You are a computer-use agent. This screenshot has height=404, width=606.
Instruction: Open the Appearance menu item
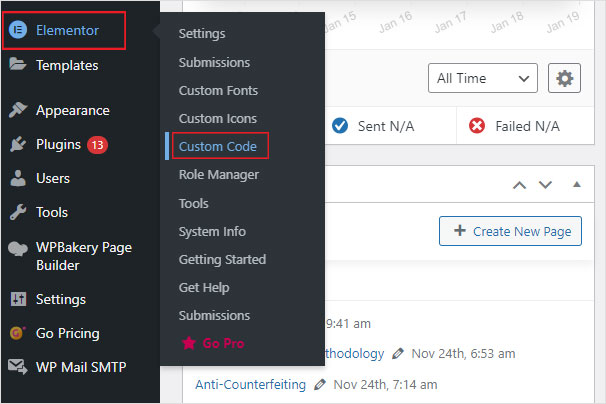[73, 111]
